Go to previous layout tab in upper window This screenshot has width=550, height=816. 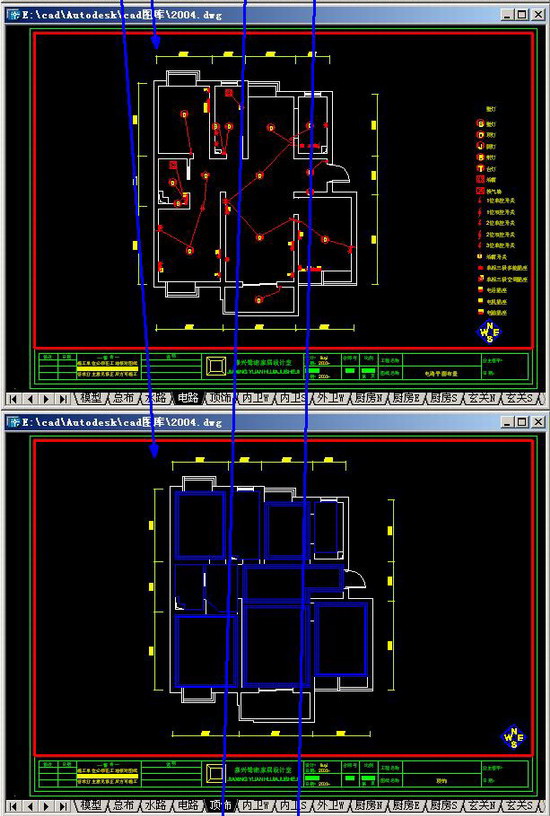pyautogui.click(x=30, y=399)
